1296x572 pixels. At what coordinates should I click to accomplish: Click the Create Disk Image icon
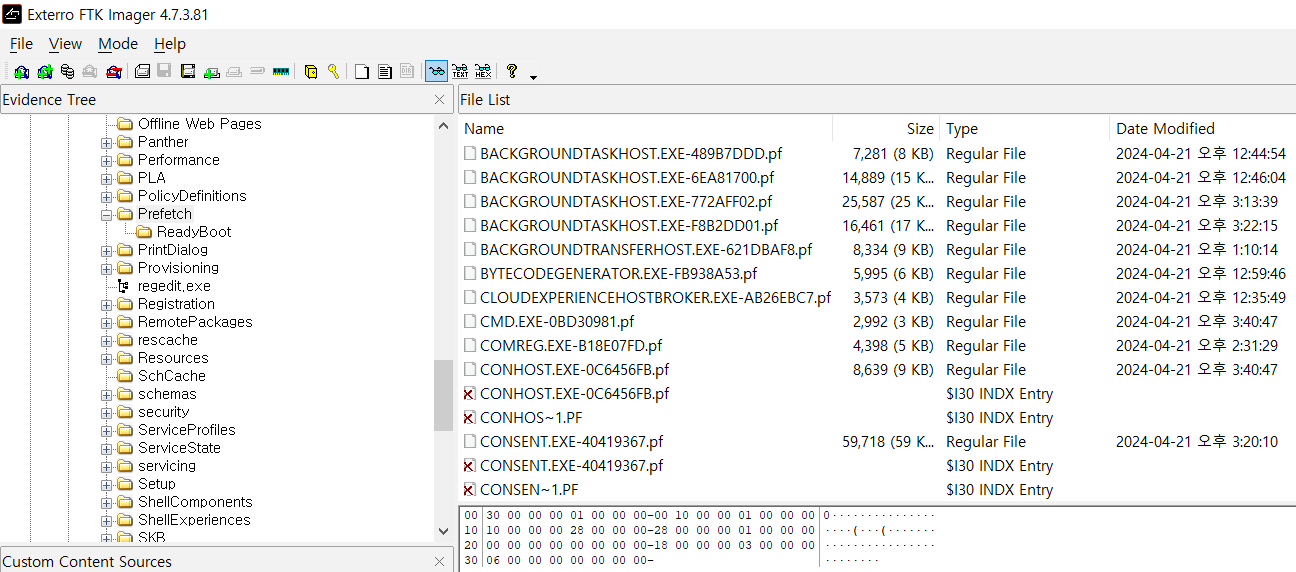click(142, 72)
